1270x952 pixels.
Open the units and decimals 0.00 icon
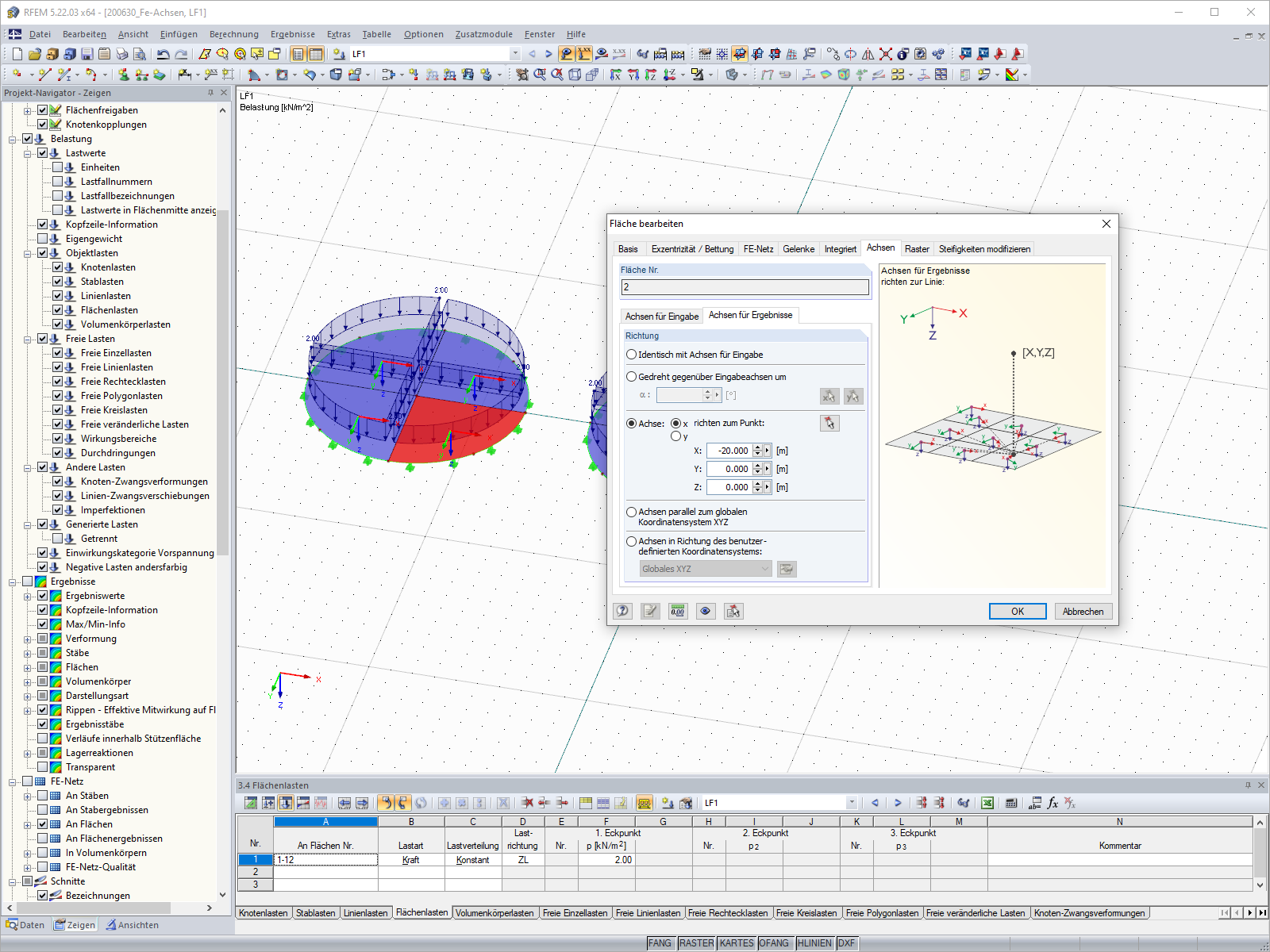[x=677, y=611]
